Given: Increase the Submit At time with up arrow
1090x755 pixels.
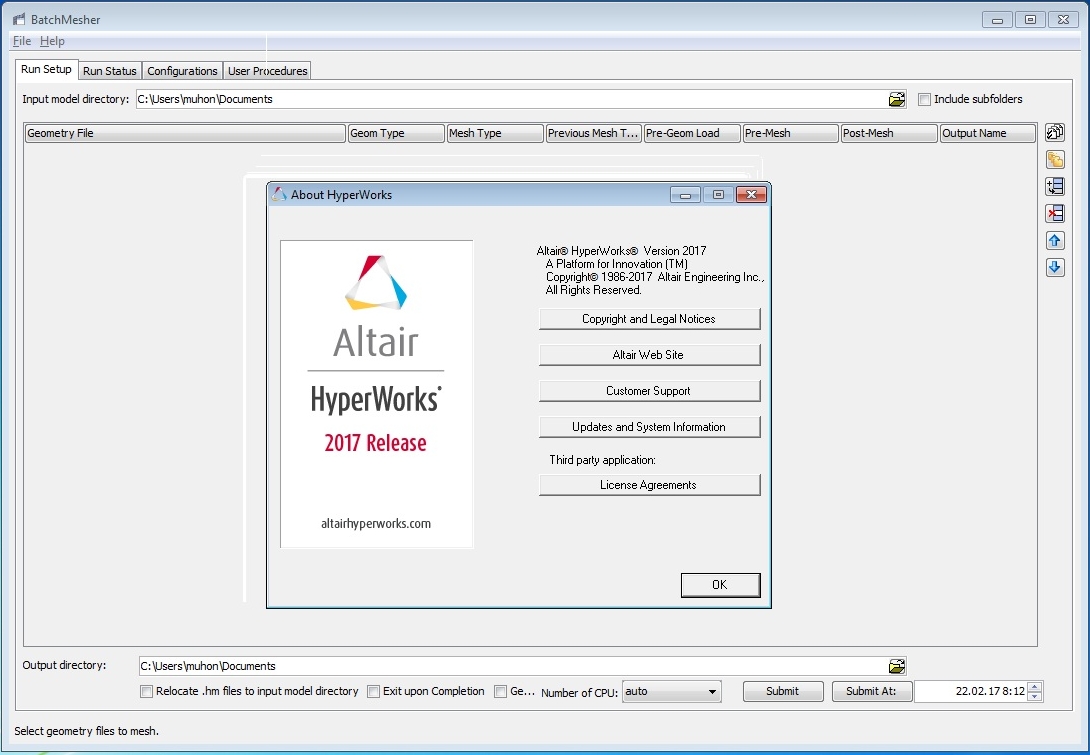Looking at the screenshot, I should click(x=1034, y=687).
